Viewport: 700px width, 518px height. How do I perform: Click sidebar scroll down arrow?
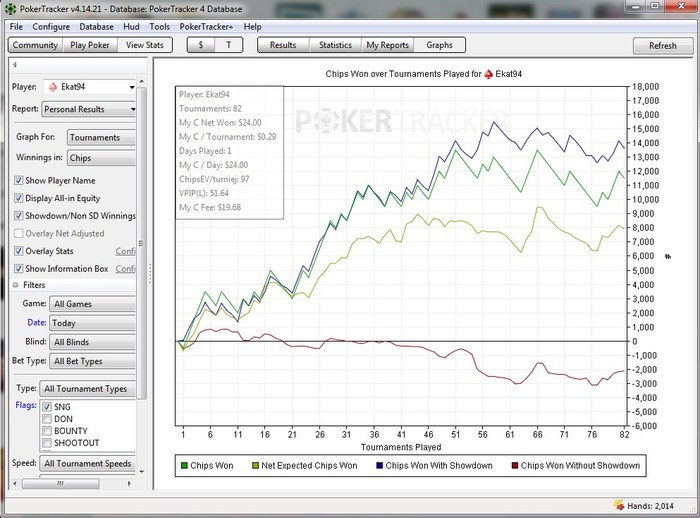click(142, 471)
